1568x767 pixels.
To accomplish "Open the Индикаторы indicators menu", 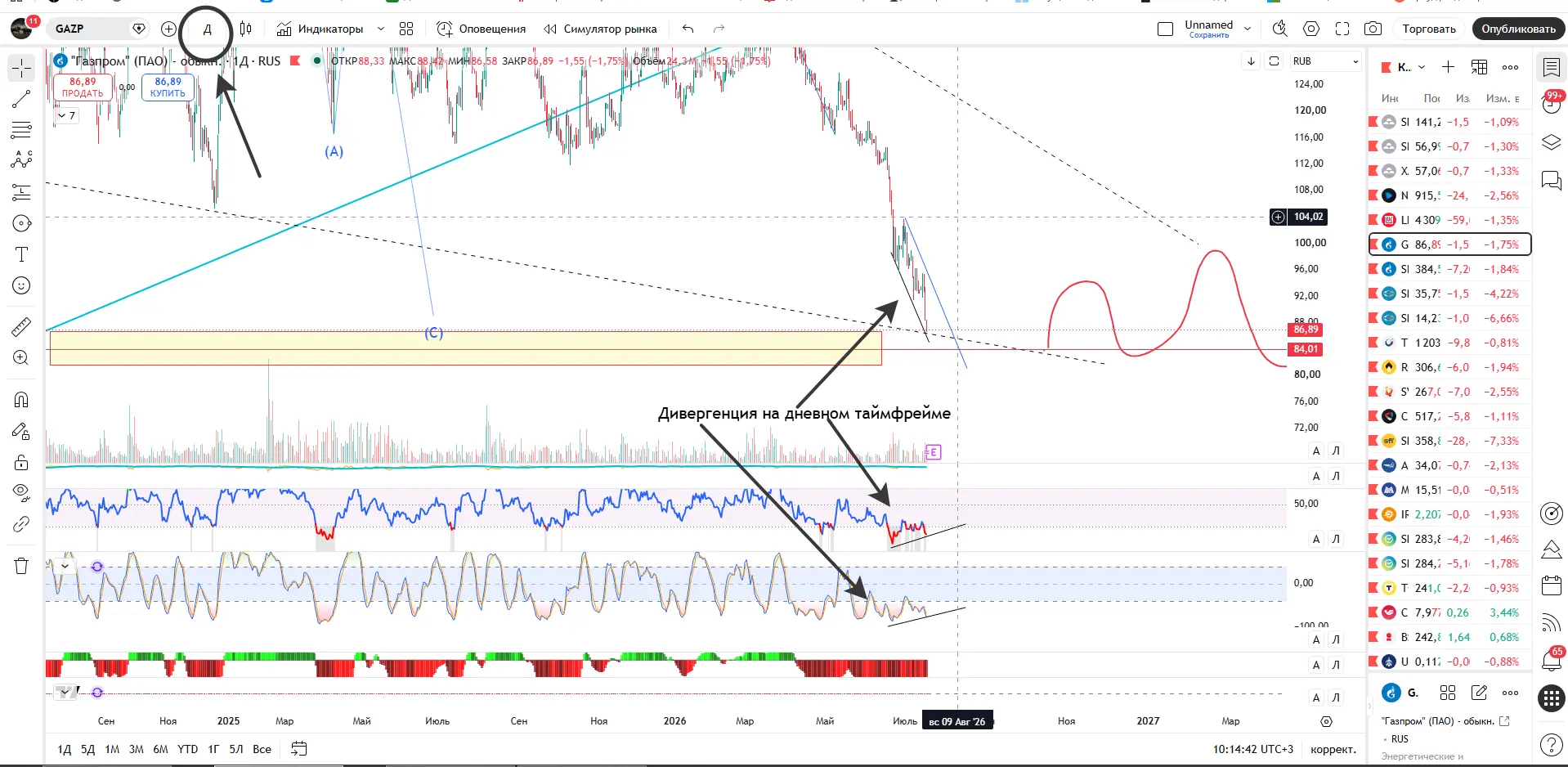I will pos(320,29).
